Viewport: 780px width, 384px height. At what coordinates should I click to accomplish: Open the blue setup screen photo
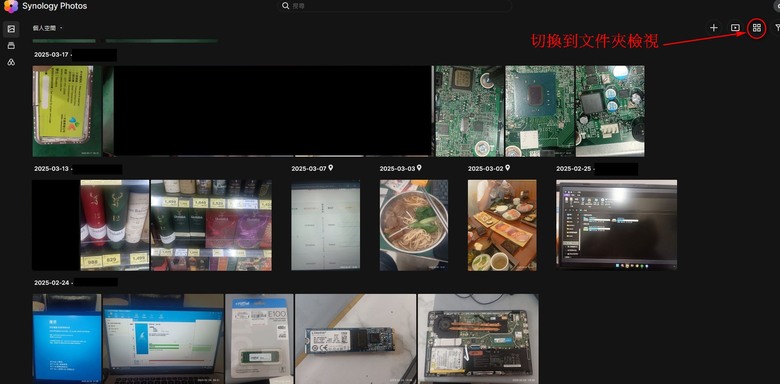(67, 339)
